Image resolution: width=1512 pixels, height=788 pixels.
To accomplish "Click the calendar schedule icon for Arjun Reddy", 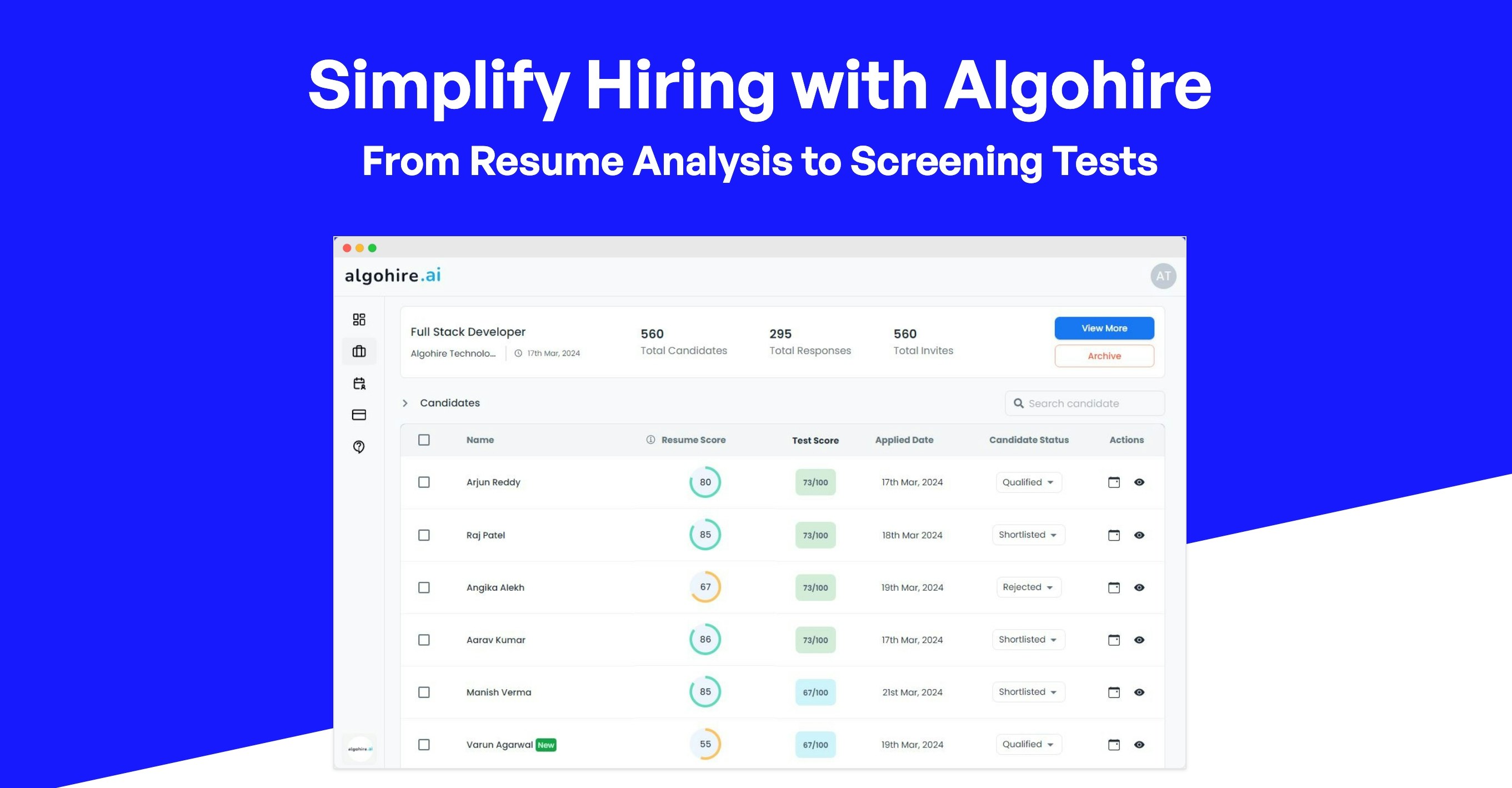I will click(1114, 482).
